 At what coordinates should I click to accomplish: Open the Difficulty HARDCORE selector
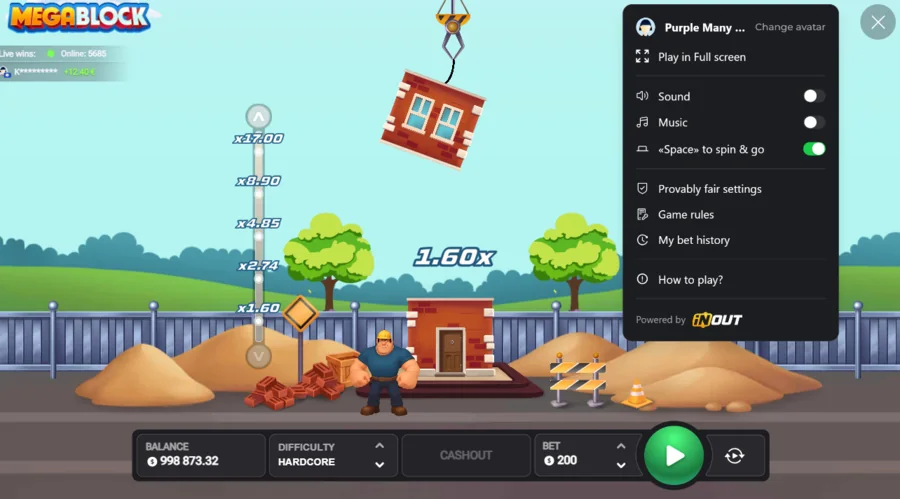(x=333, y=455)
